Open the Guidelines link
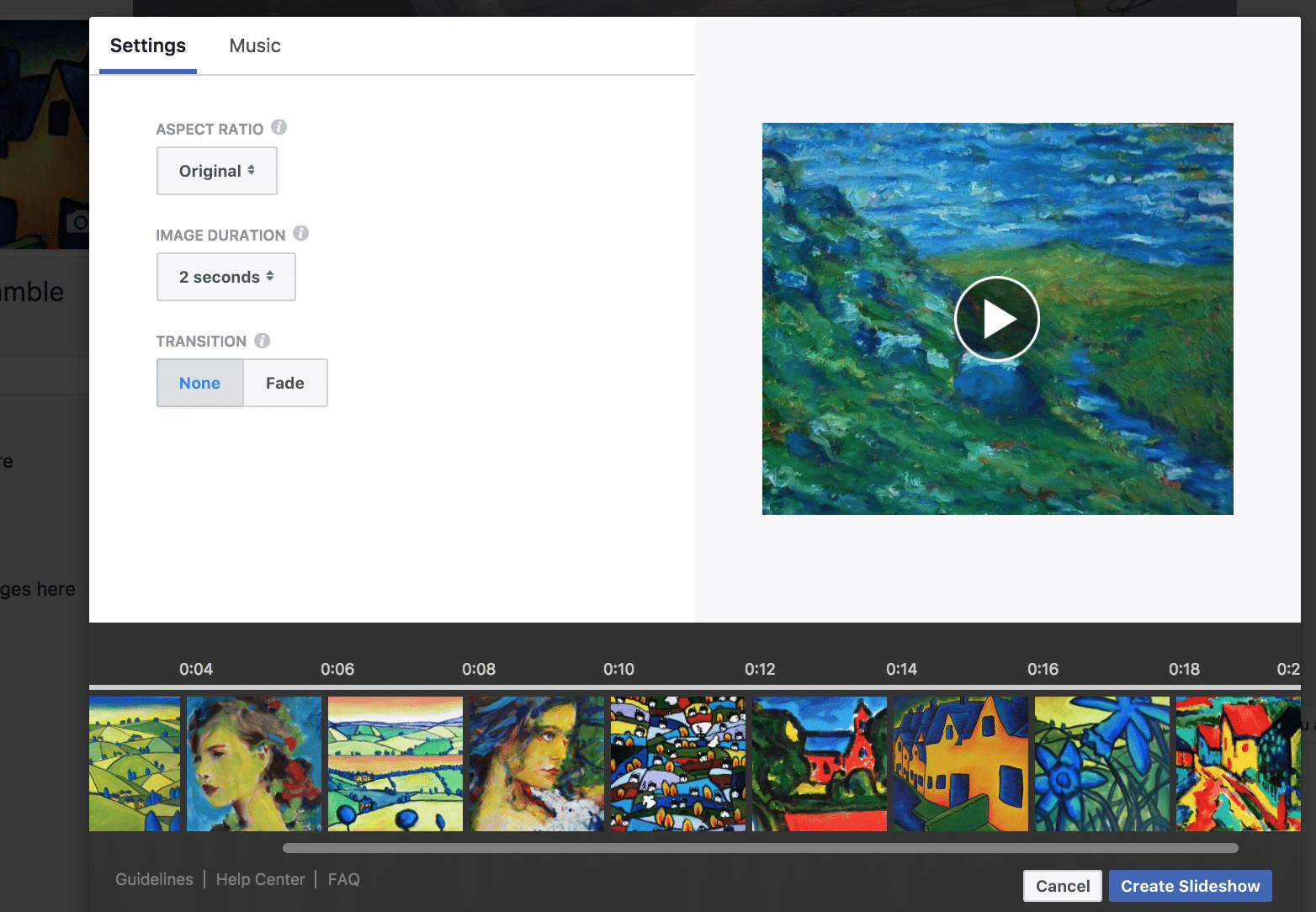Viewport: 1316px width, 912px height. click(x=154, y=879)
